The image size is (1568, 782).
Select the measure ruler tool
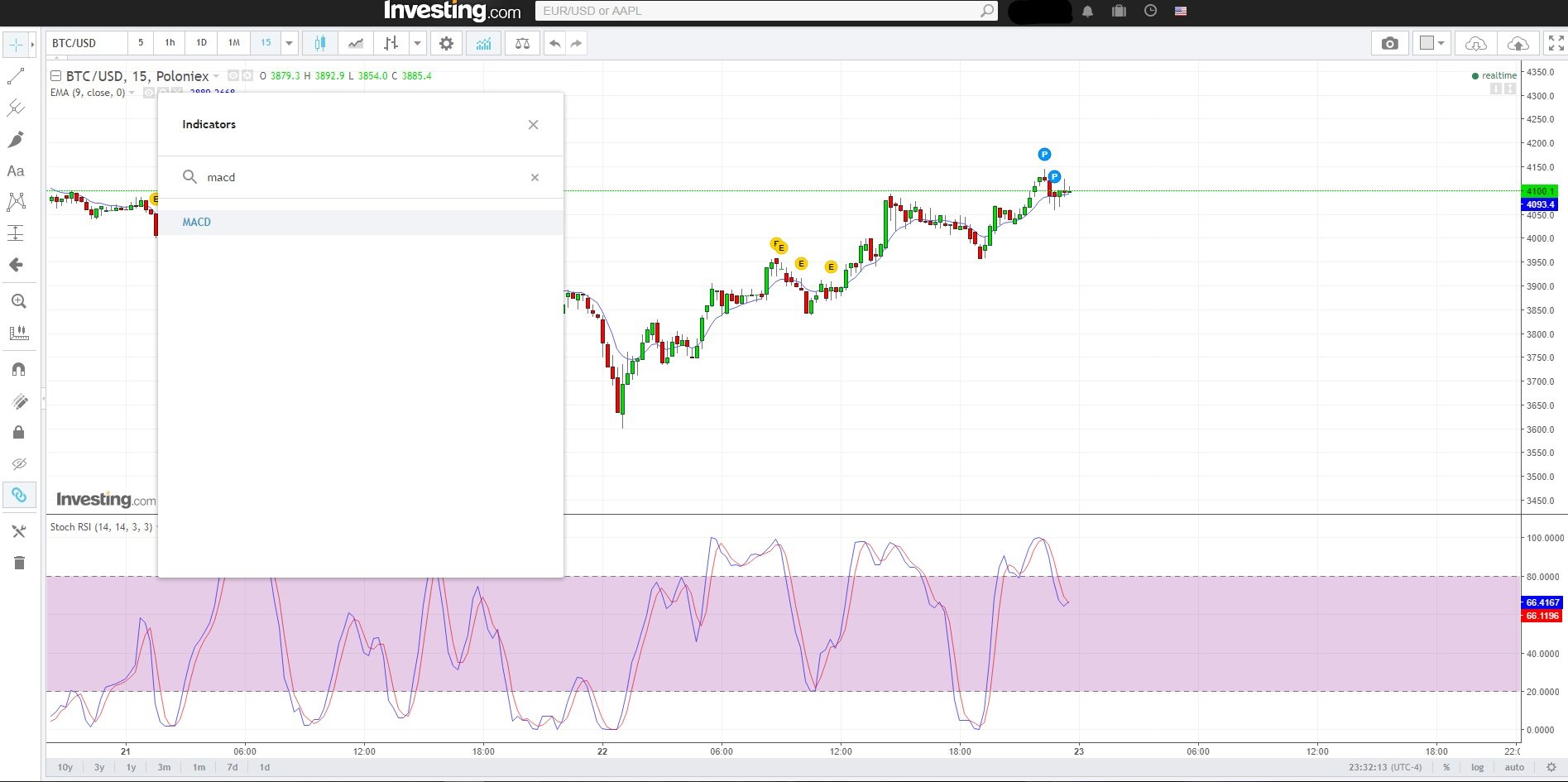point(18,333)
